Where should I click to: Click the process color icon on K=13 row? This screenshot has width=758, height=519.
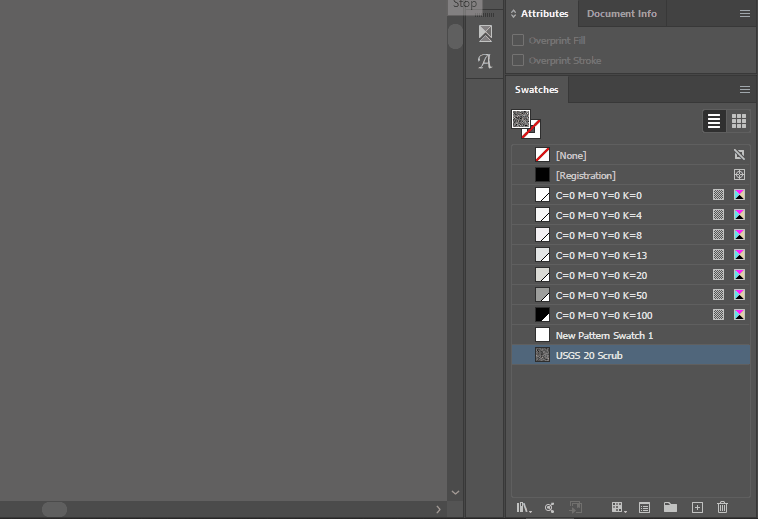[x=718, y=255]
